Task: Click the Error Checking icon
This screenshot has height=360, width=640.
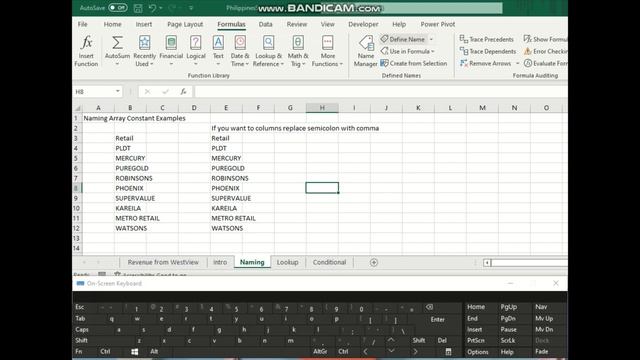Action: 527,51
